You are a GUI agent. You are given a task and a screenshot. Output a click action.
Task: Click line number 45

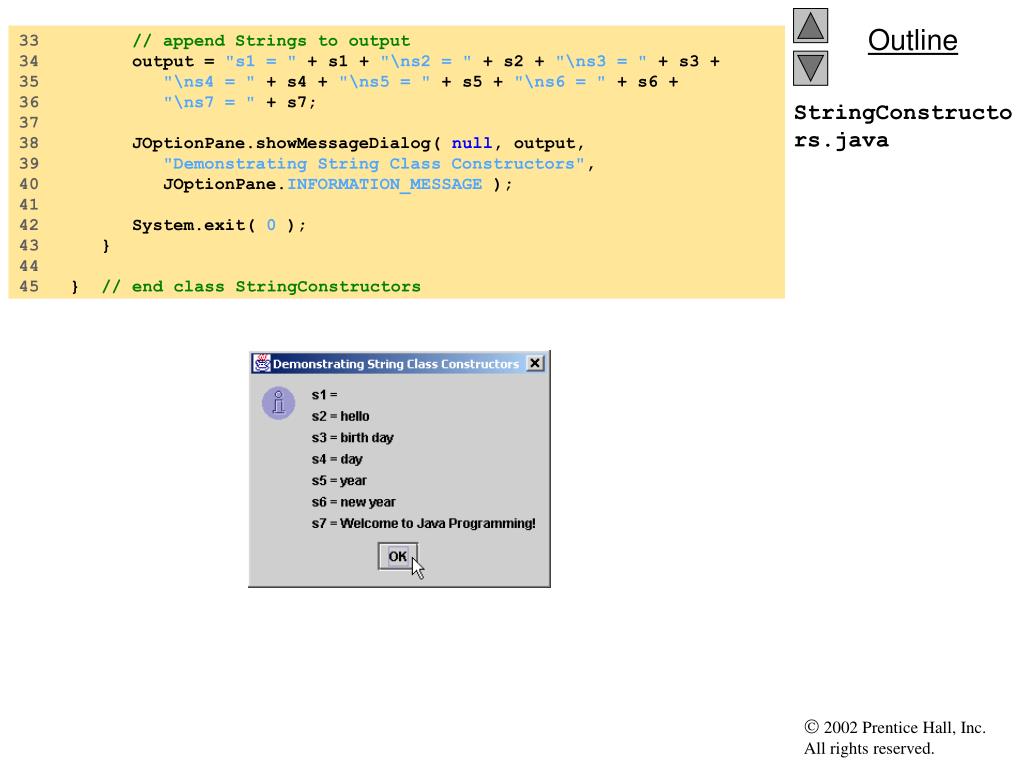point(29,287)
